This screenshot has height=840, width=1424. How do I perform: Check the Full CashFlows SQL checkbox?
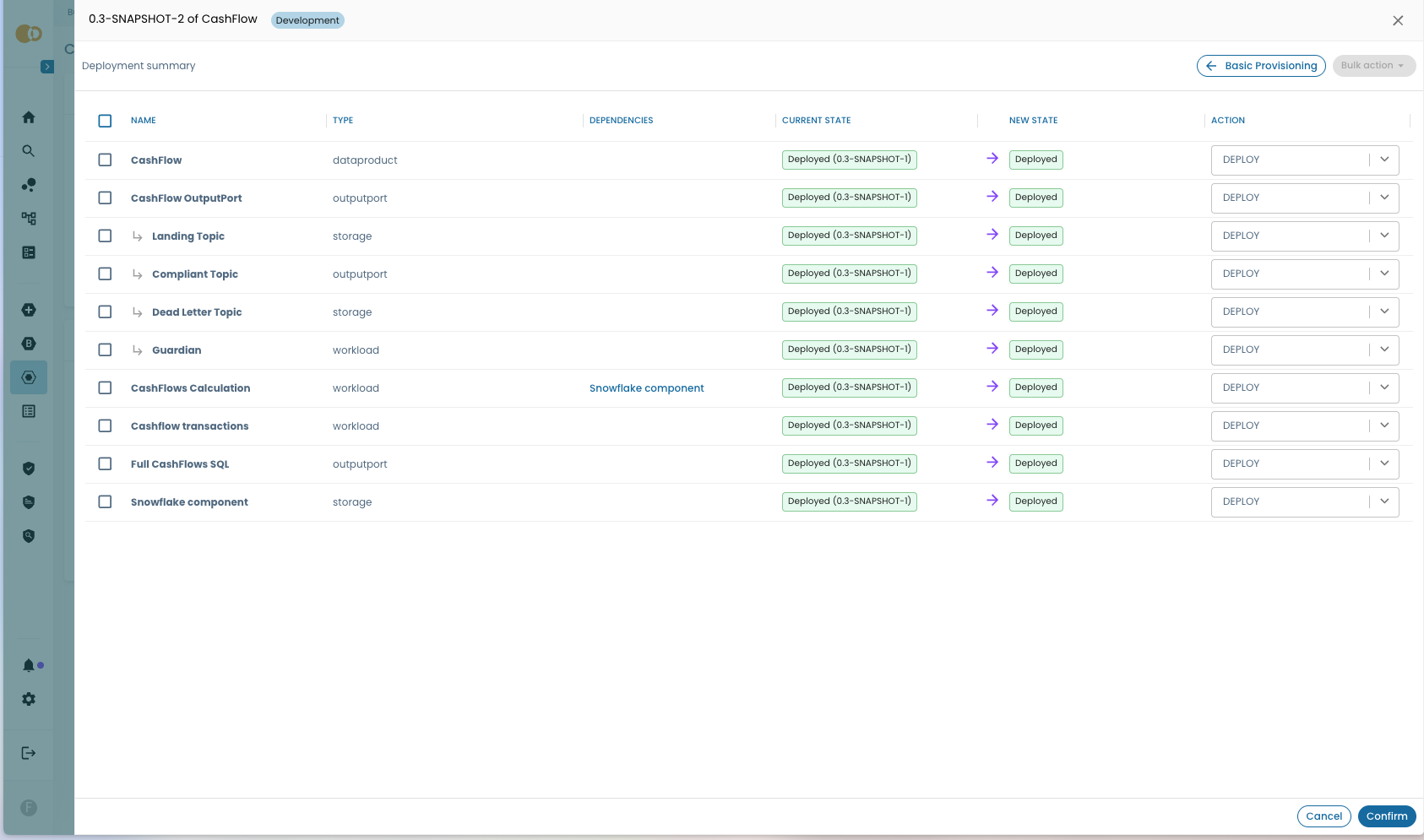click(x=105, y=463)
